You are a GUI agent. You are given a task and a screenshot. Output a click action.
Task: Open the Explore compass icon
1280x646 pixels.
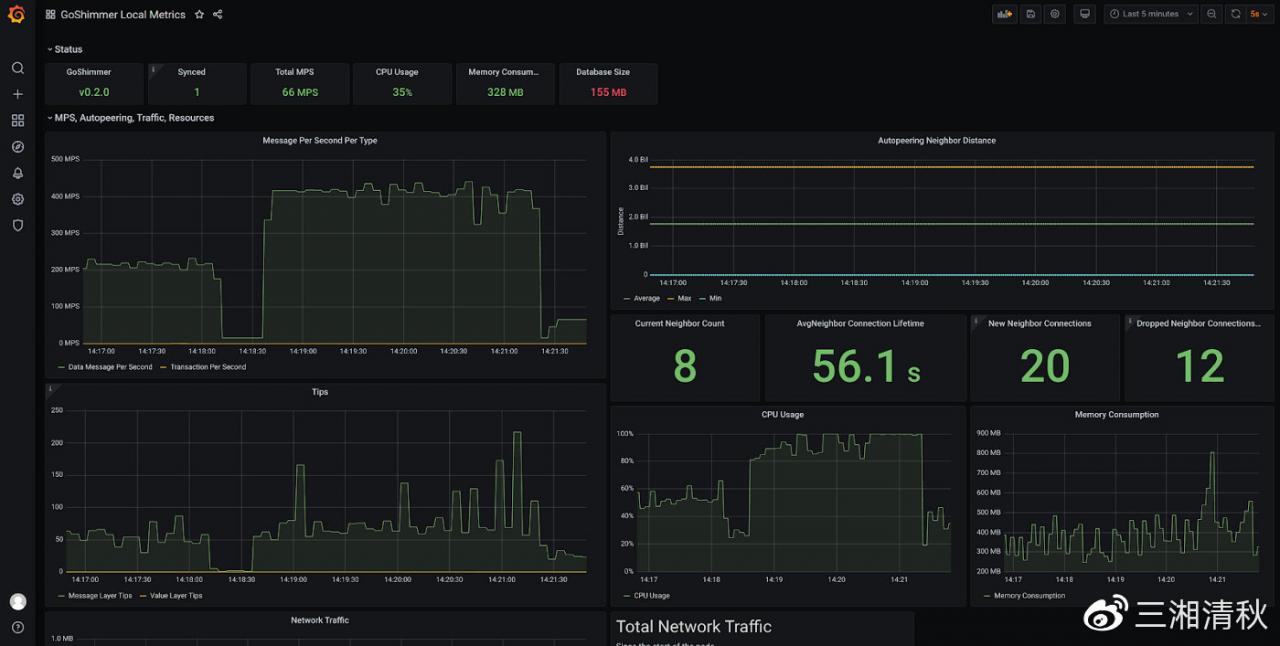pyautogui.click(x=17, y=147)
